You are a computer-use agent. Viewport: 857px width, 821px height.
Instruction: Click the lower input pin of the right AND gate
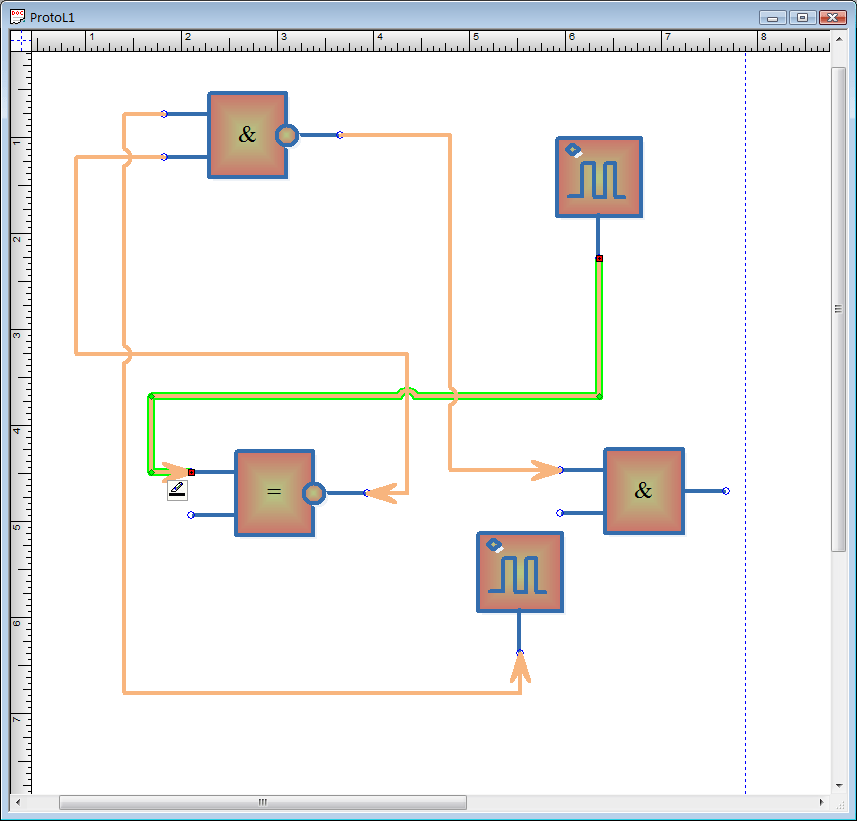tap(560, 513)
